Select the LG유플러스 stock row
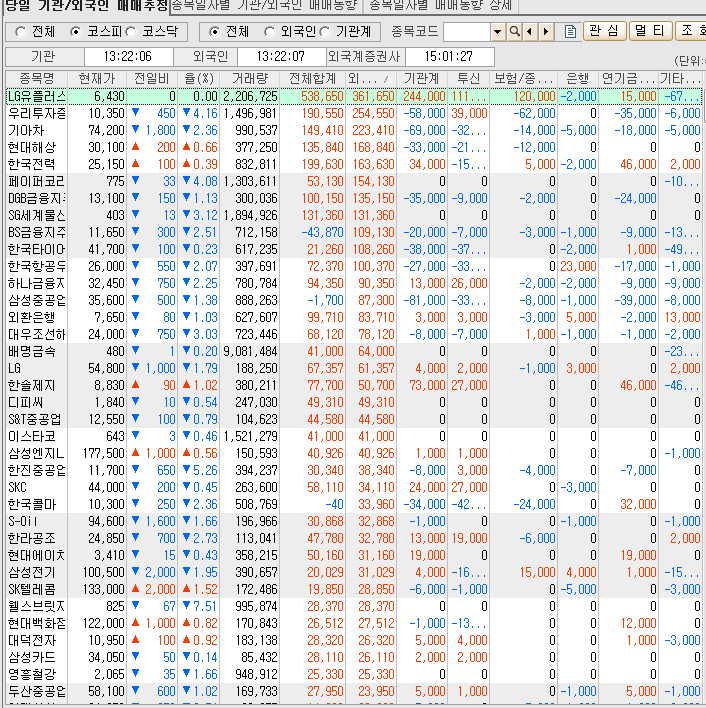 pos(354,96)
